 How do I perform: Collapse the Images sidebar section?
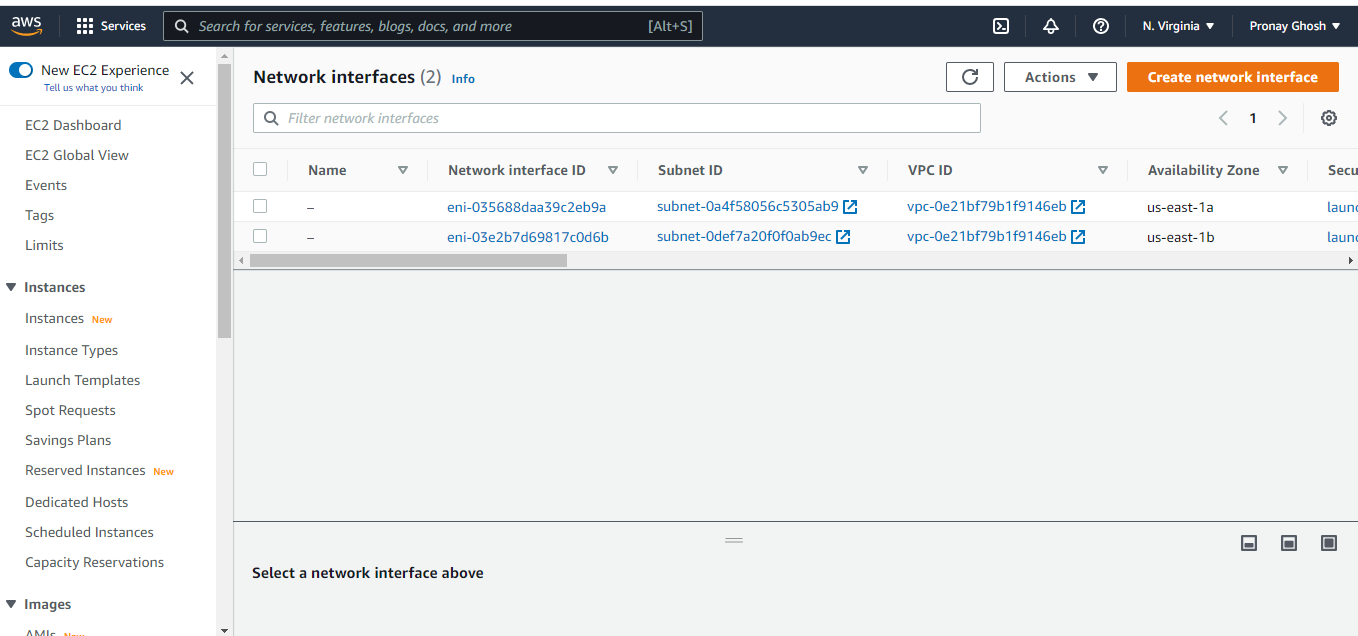point(12,604)
